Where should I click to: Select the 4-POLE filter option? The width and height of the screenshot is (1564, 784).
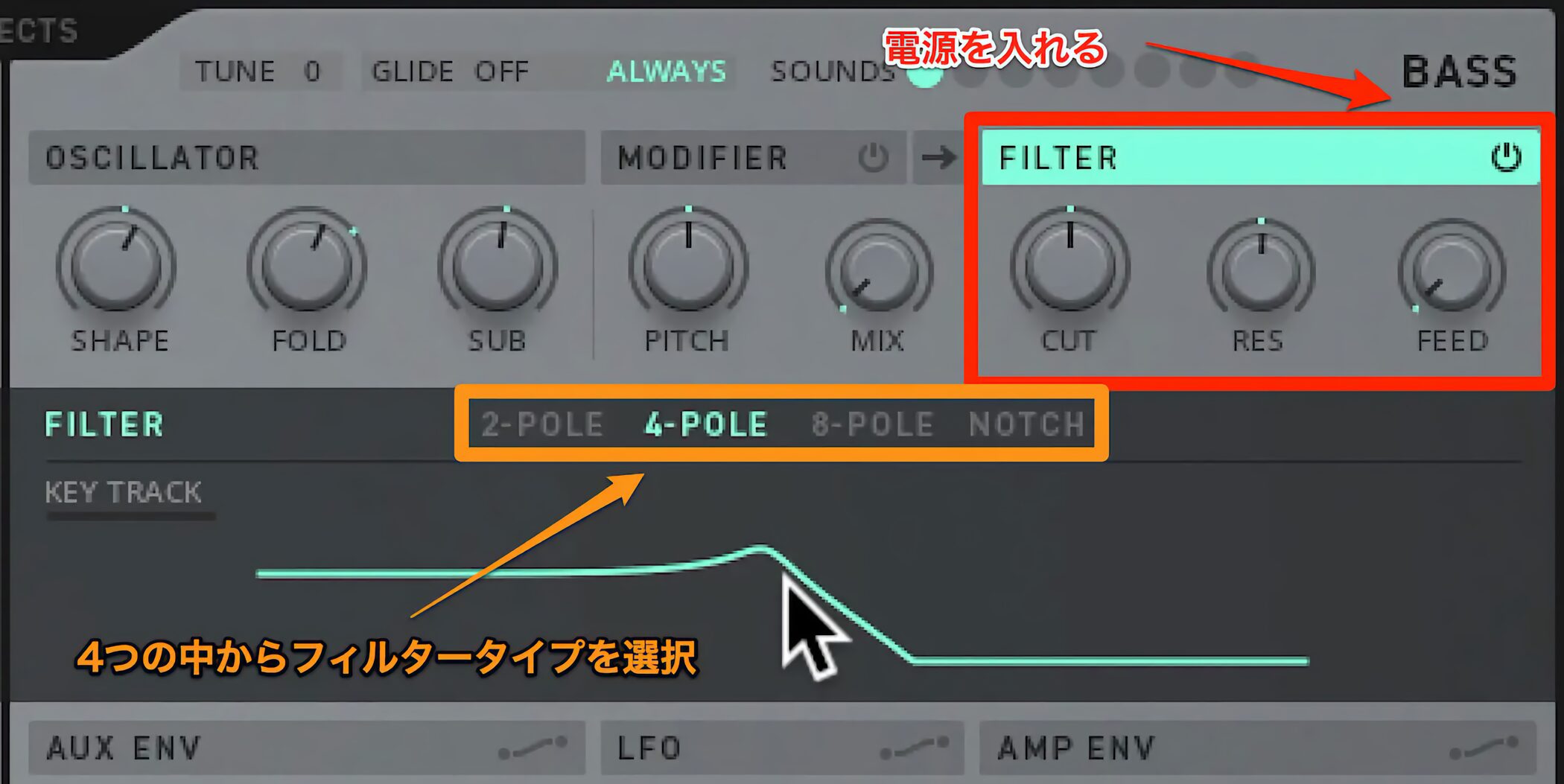(x=706, y=424)
